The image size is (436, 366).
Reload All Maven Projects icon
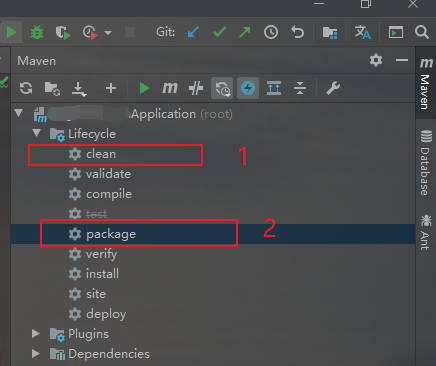(x=26, y=88)
